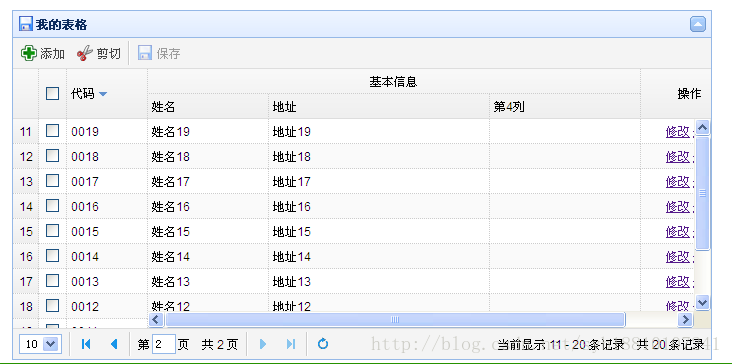Click the scissors 剪切 icon
The width and height of the screenshot is (732, 364).
(x=85, y=53)
